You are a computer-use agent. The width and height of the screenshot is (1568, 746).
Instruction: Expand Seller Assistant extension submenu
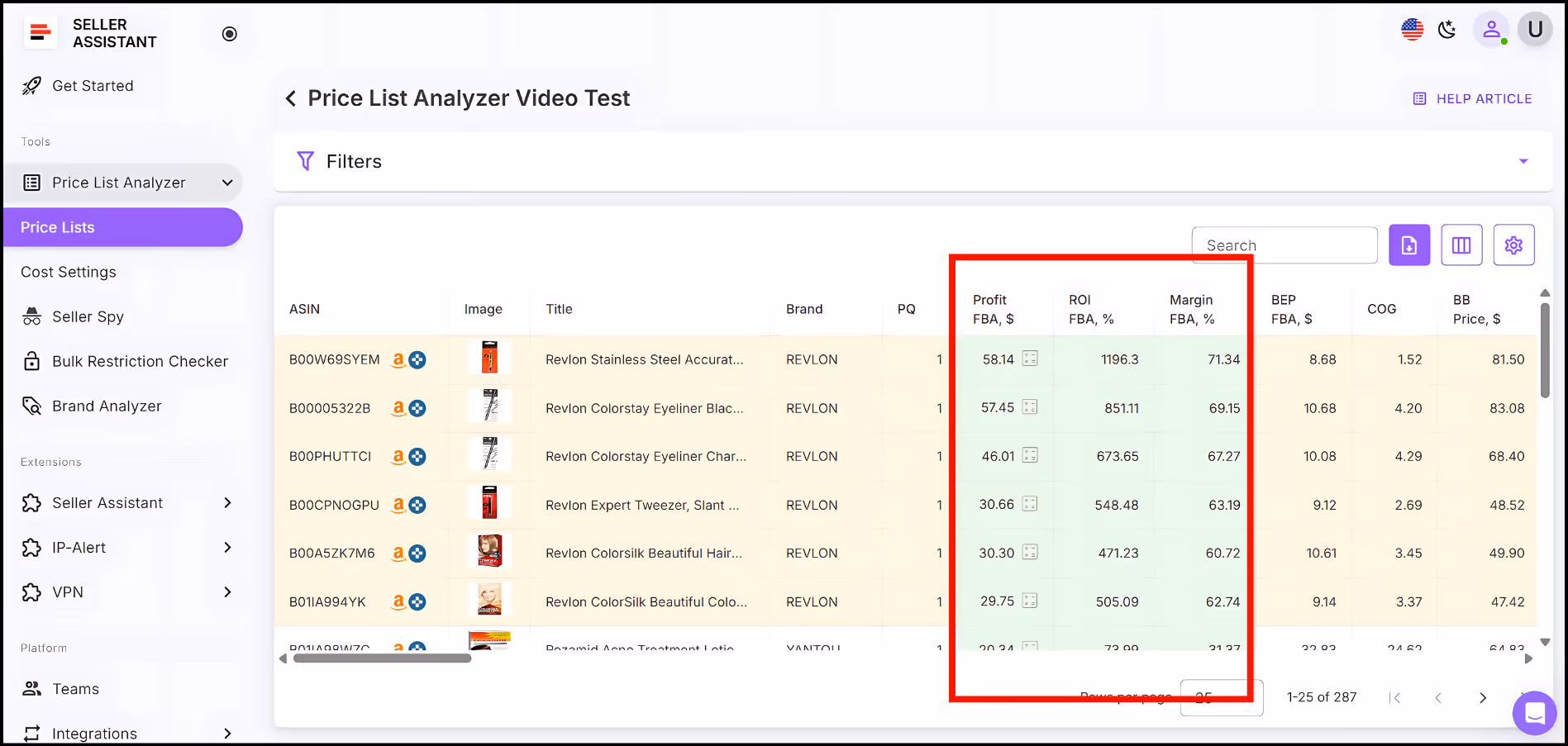tap(227, 503)
